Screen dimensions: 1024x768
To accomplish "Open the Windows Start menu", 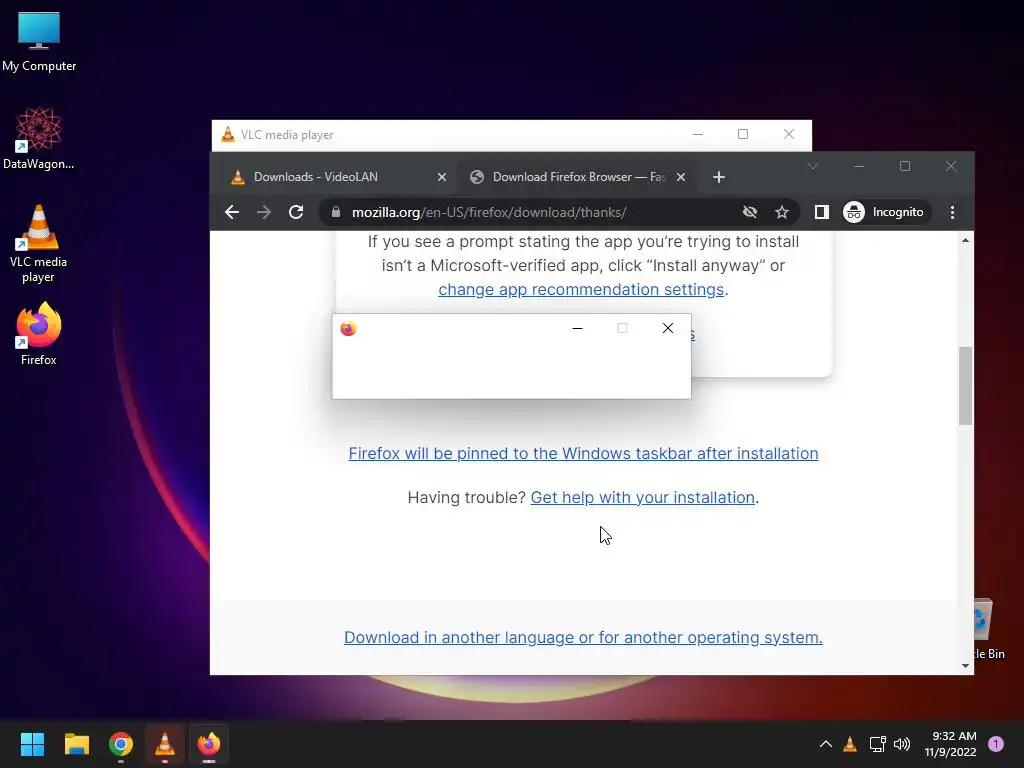I will point(32,744).
